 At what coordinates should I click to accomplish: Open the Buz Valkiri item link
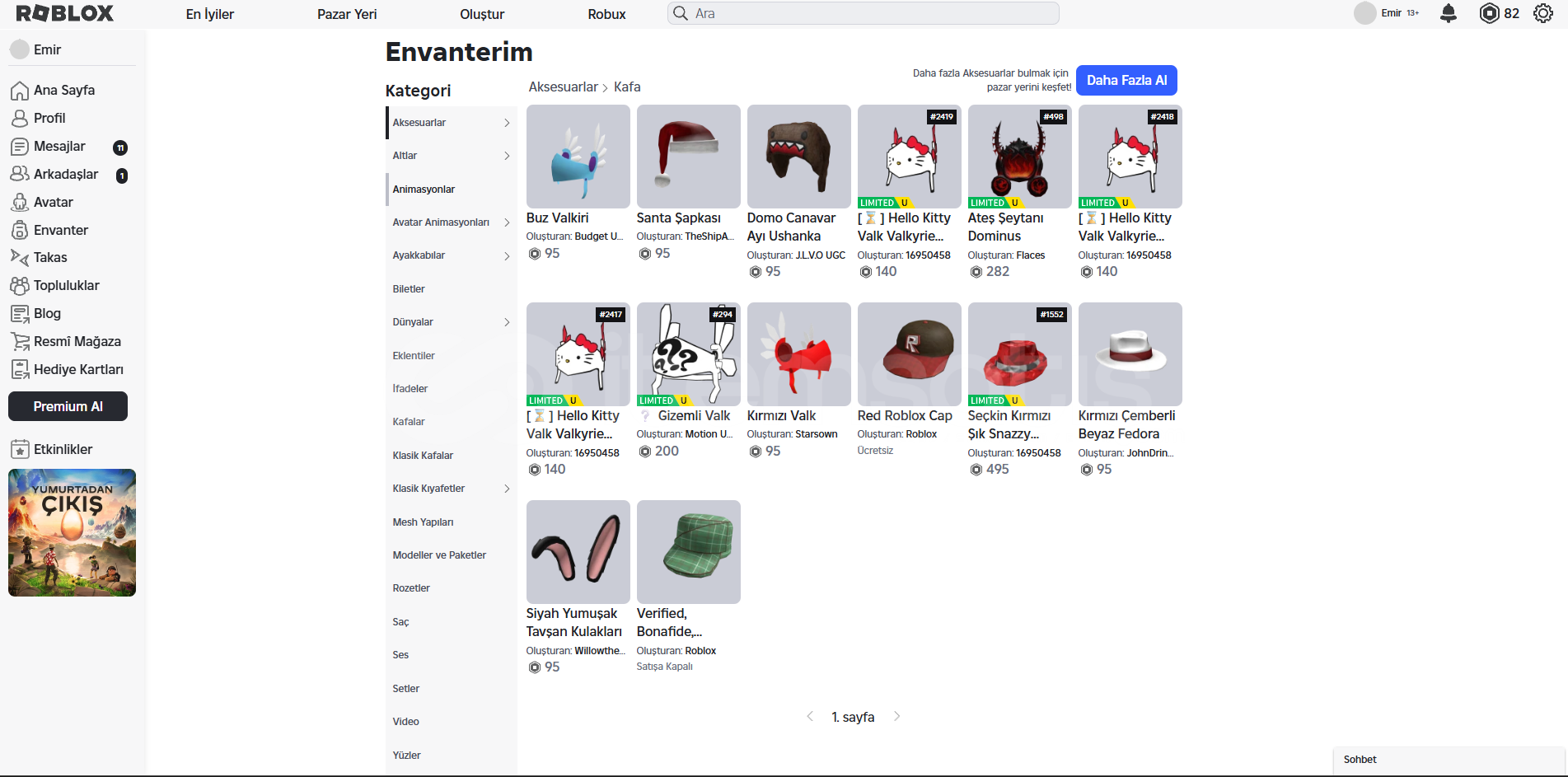pyautogui.click(x=557, y=218)
